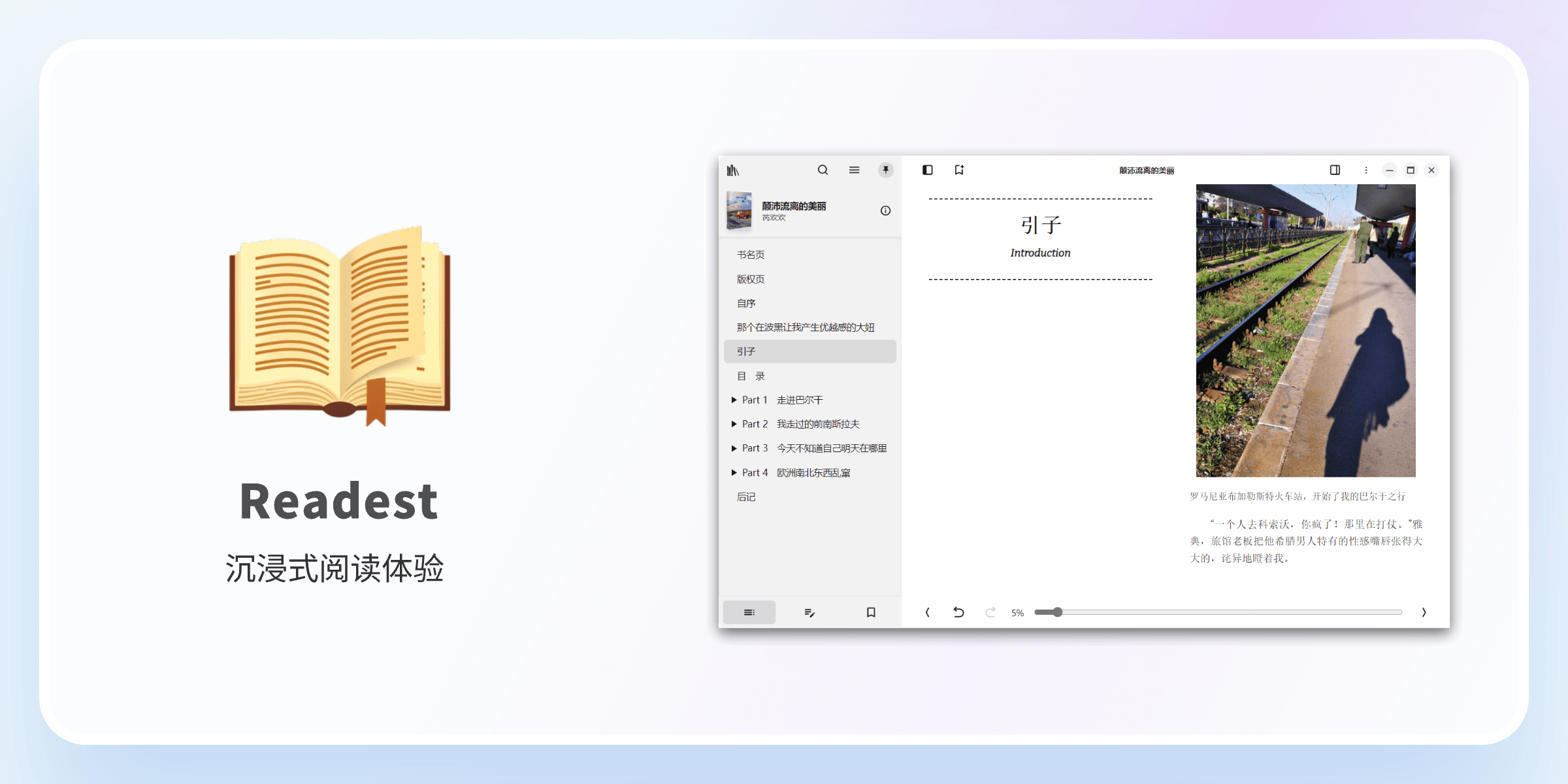1568x784 pixels.
Task: Go to the previous page
Action: [x=927, y=612]
